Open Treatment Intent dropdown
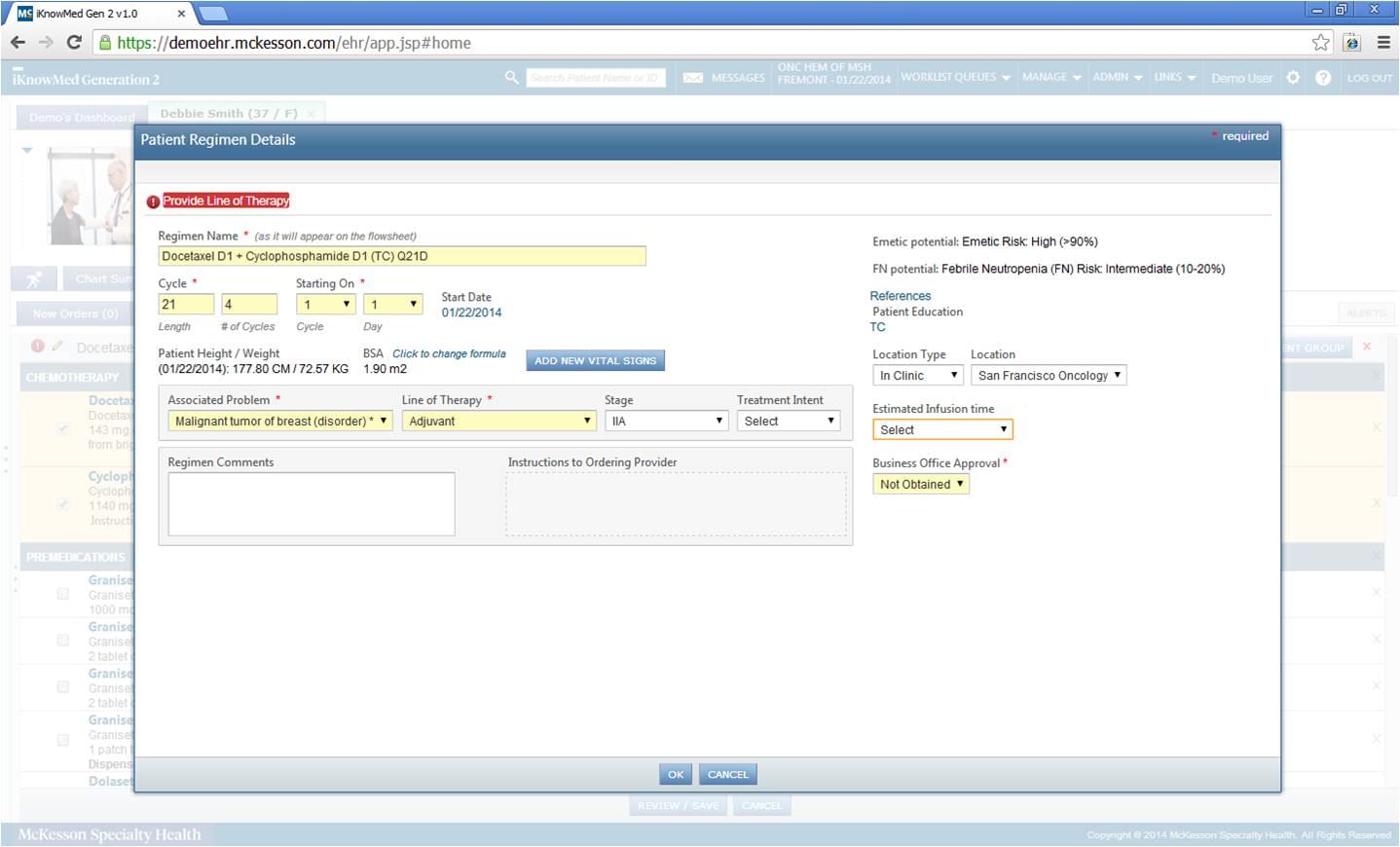The width and height of the screenshot is (1400, 847). click(x=789, y=422)
